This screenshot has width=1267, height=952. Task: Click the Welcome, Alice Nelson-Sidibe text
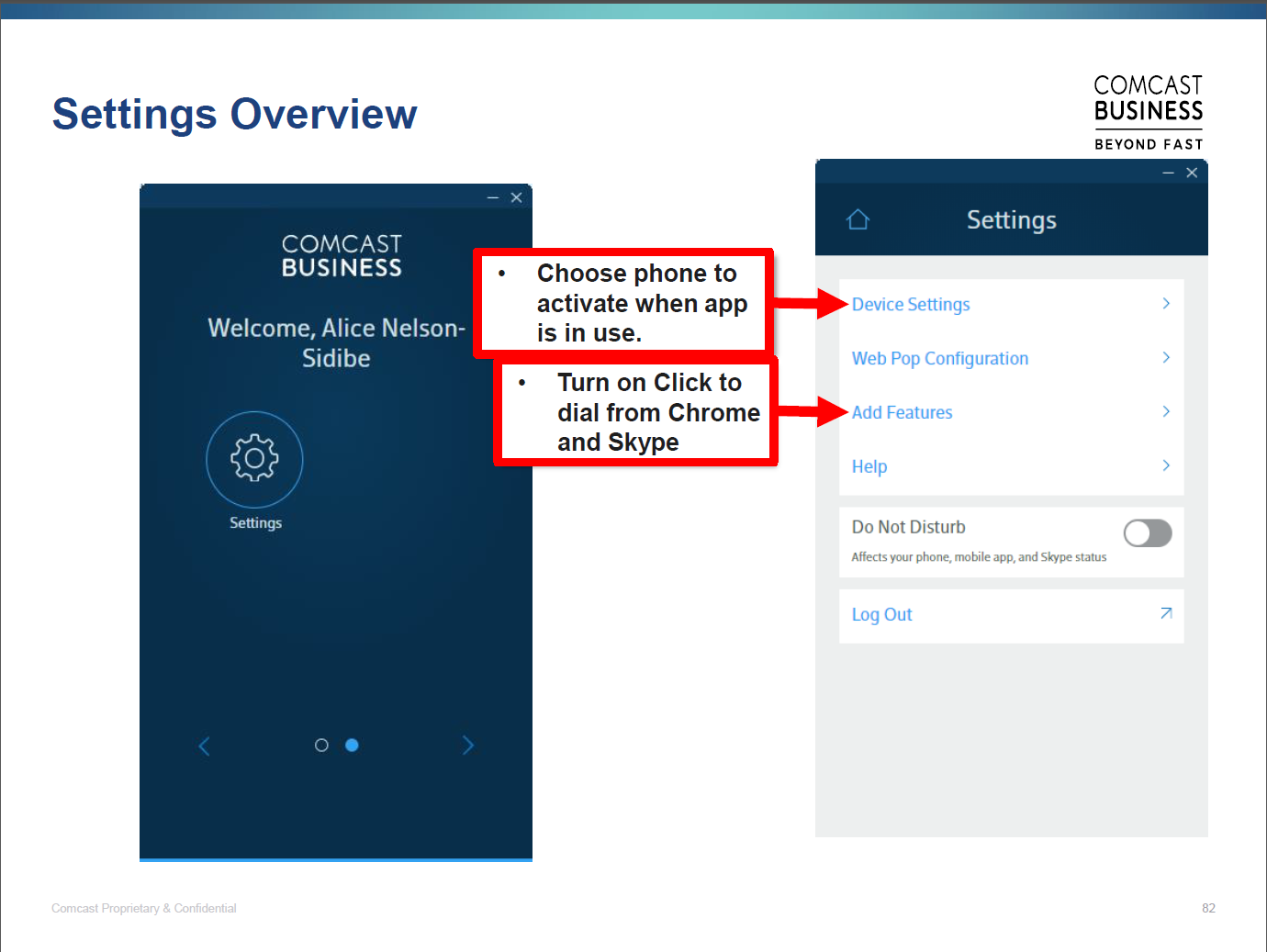pyautogui.click(x=336, y=343)
